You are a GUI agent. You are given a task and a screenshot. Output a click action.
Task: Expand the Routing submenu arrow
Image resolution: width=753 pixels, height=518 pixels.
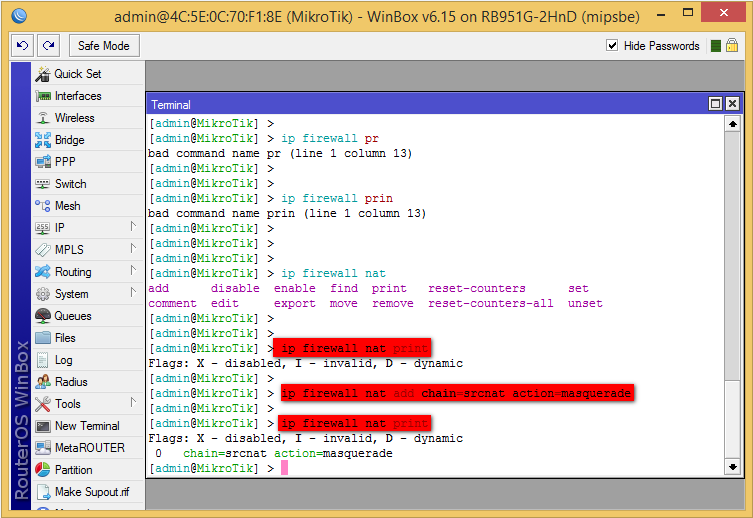(x=133, y=271)
